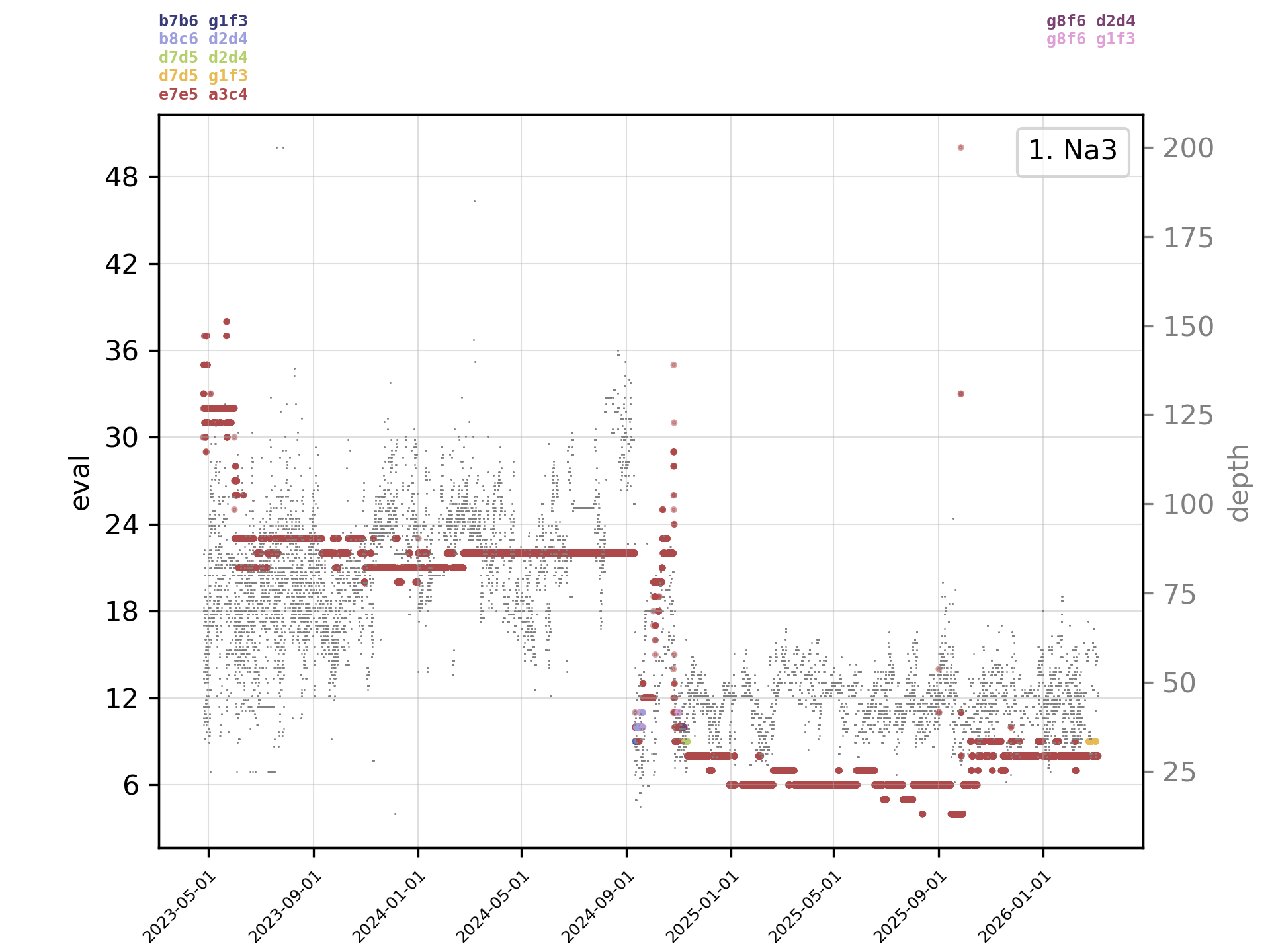
Task: Click the 'e7e5 a3c4' legend label
Action: [203, 95]
